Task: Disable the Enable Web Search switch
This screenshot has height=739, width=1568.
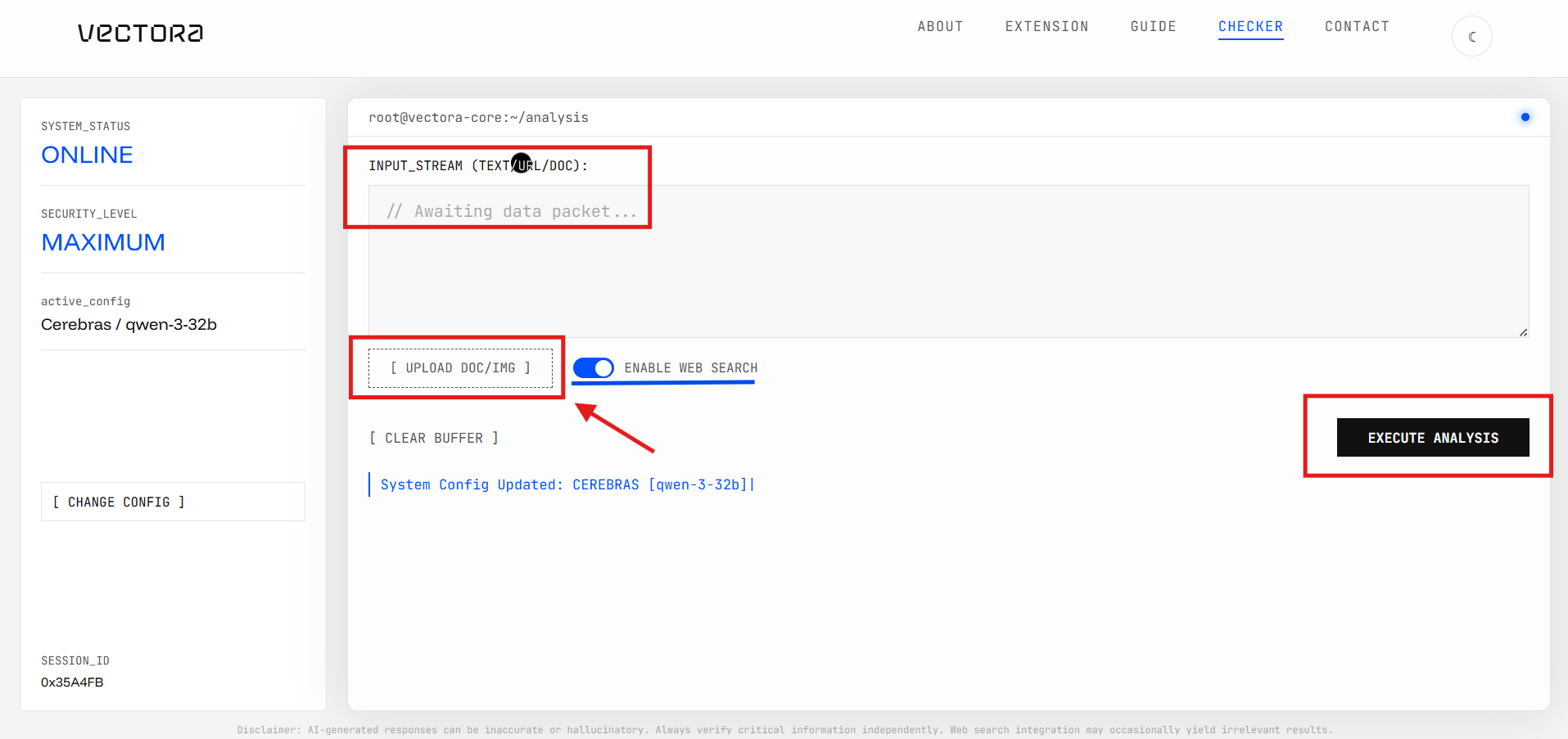Action: point(594,368)
